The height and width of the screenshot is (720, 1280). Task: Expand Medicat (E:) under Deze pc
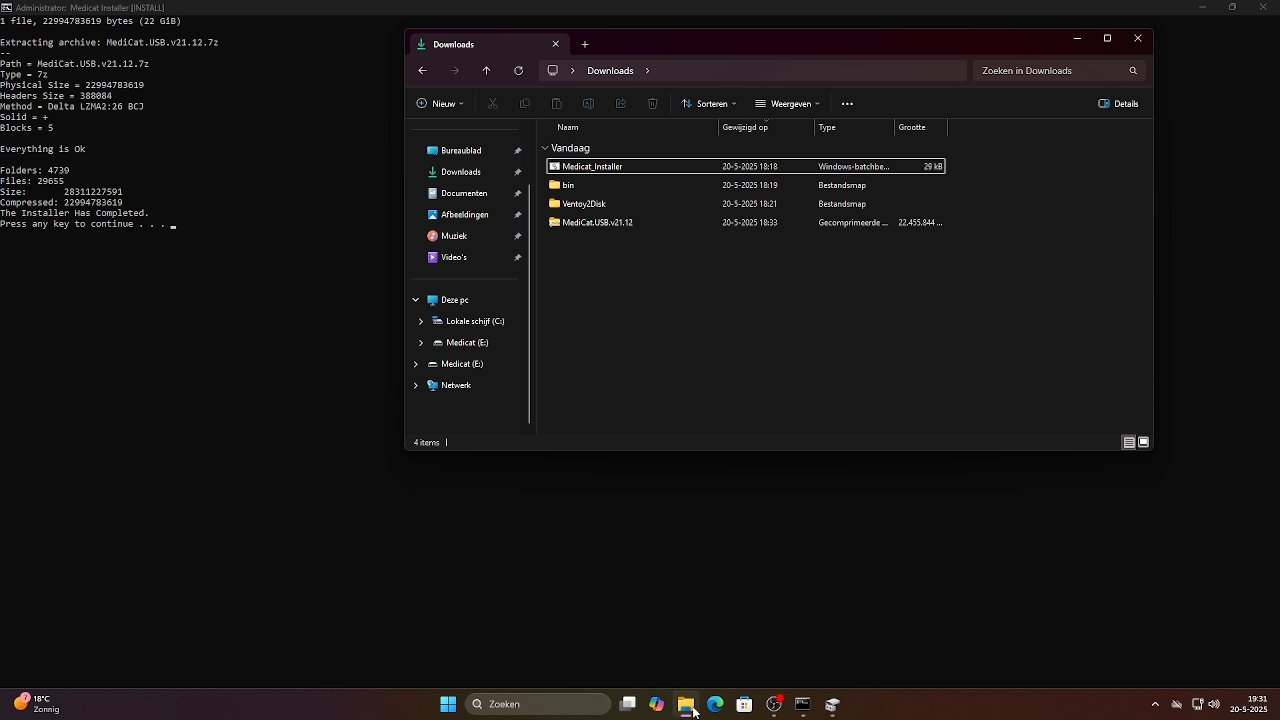[x=421, y=343]
